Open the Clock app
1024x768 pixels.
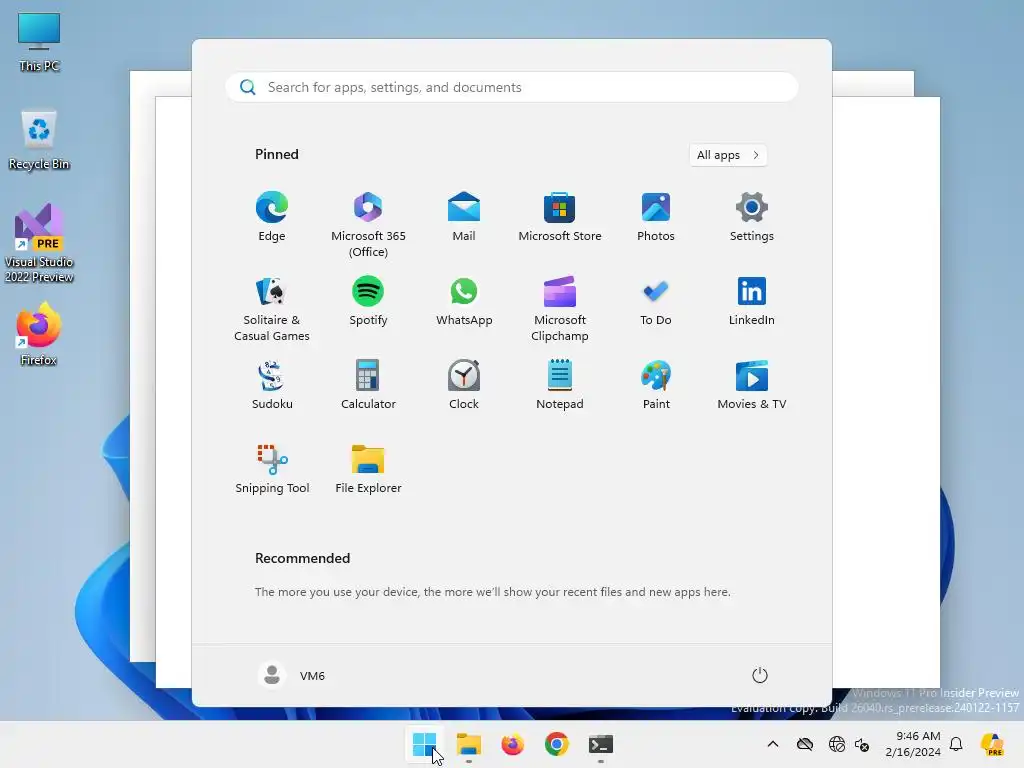[464, 385]
